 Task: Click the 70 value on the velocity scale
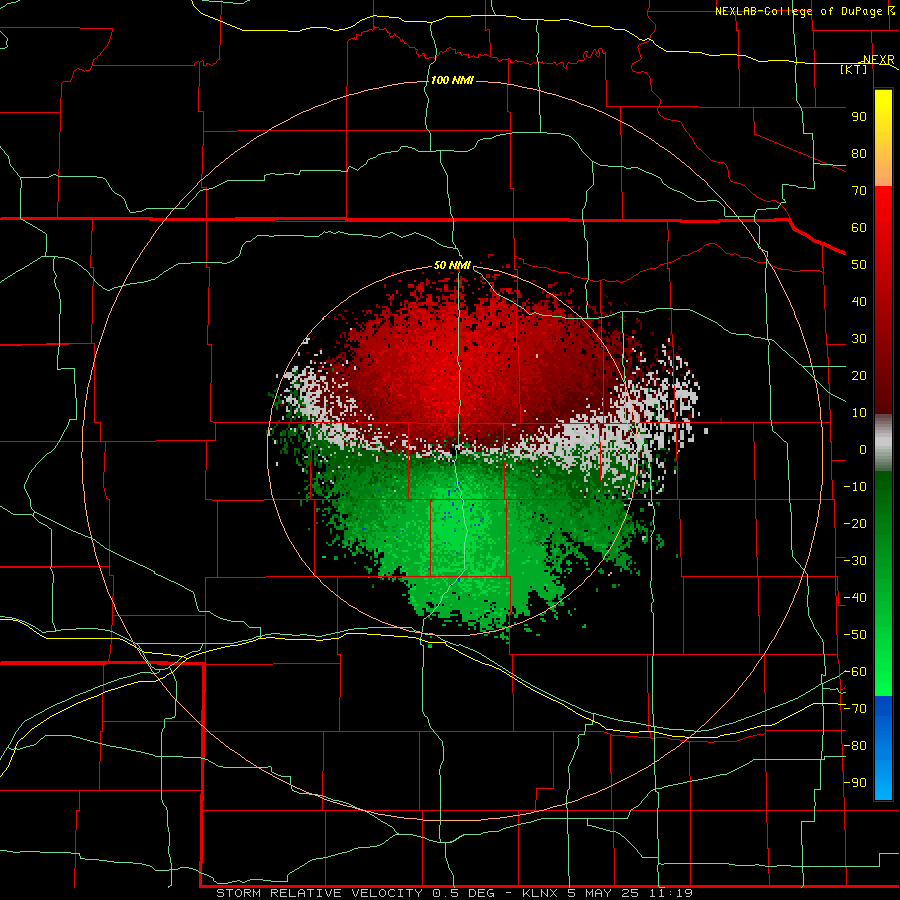click(x=859, y=191)
